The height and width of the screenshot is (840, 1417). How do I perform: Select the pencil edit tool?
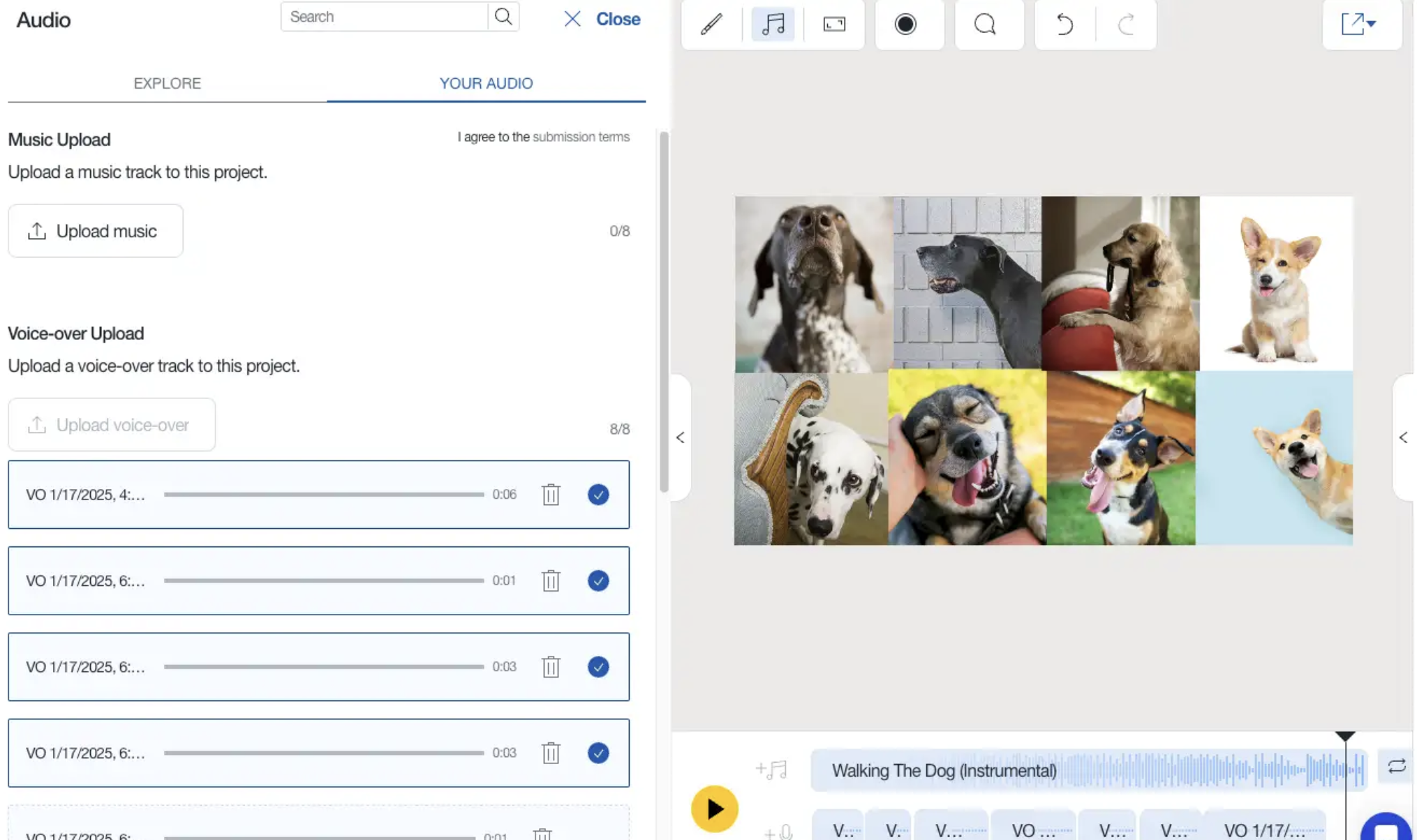point(711,24)
